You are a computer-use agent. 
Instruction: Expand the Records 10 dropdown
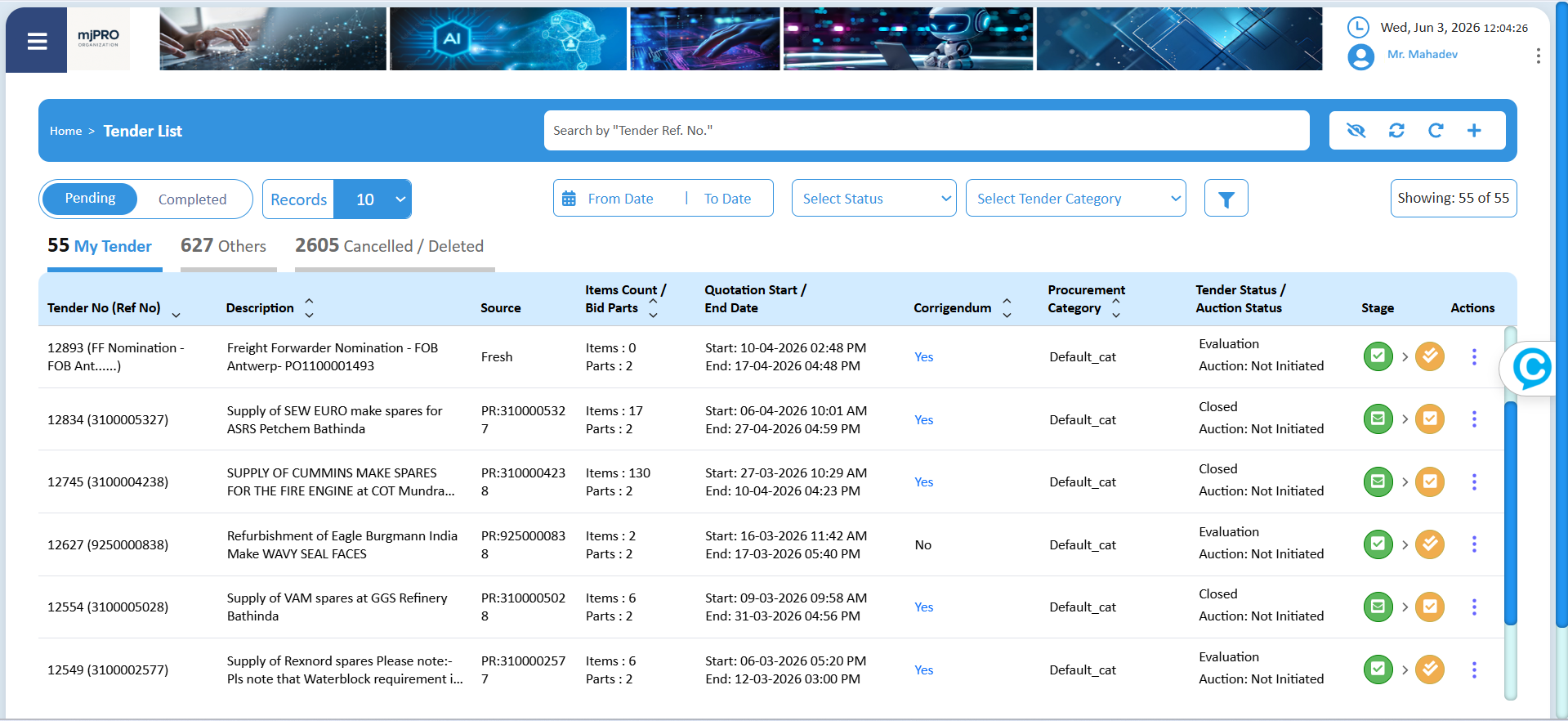tap(373, 199)
